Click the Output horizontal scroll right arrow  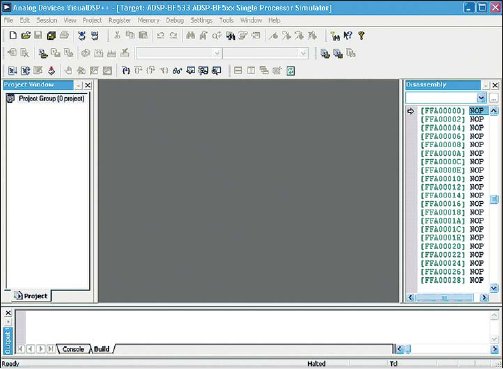(494, 349)
